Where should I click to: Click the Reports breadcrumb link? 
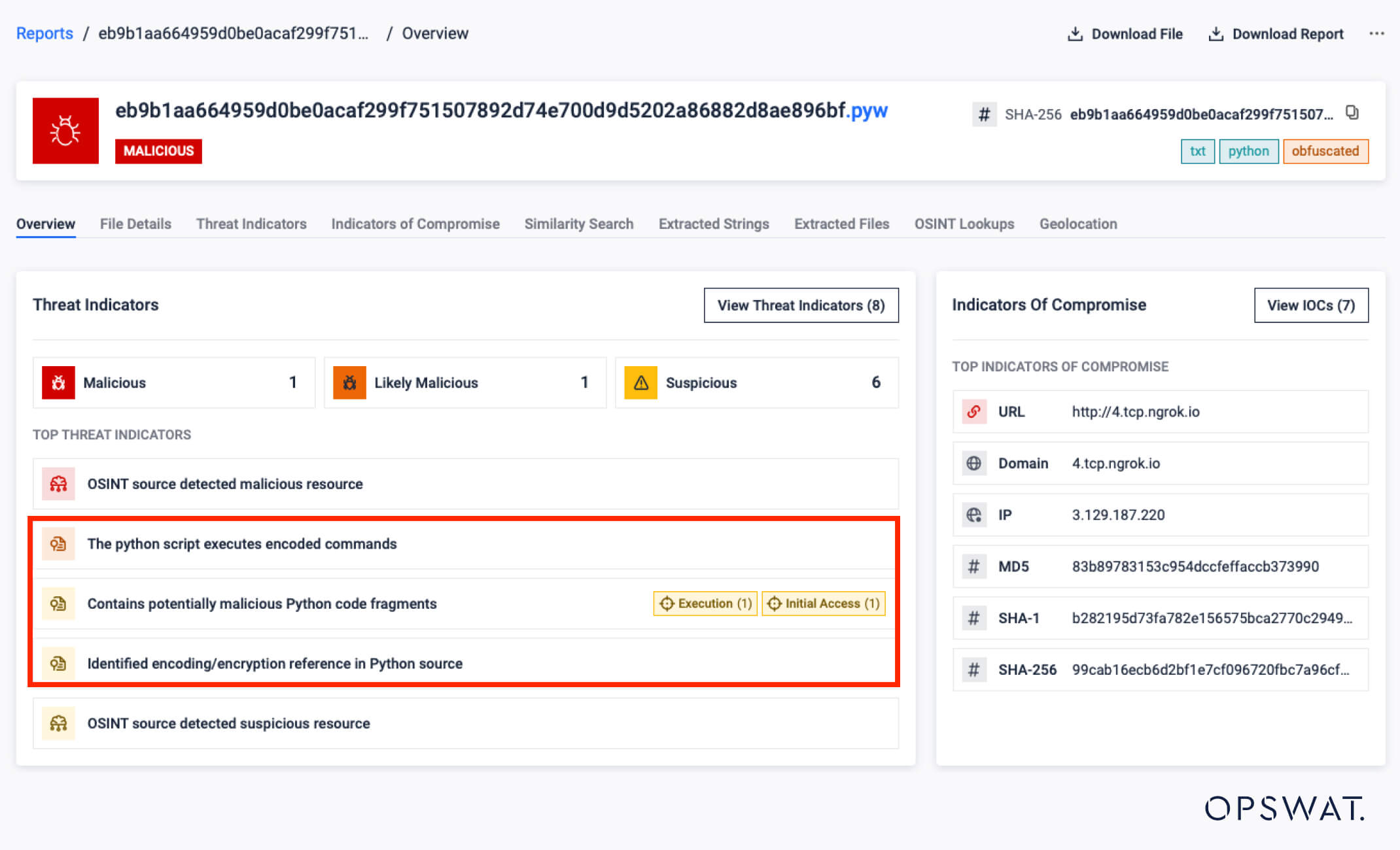point(44,33)
